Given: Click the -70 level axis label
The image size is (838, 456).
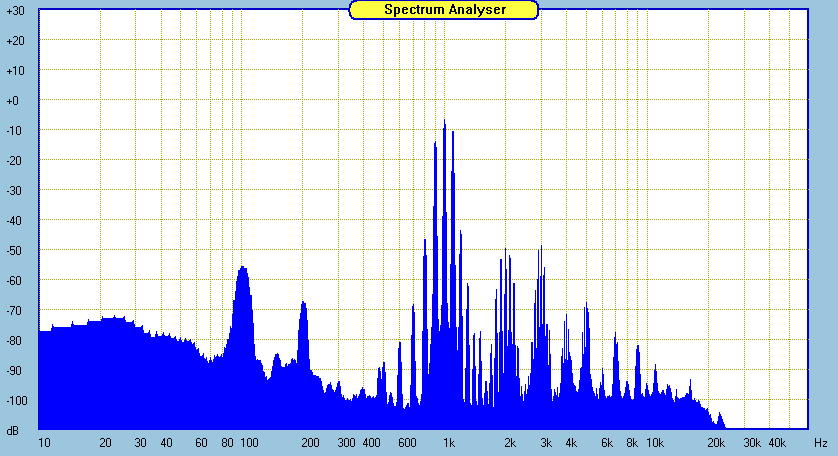Looking at the screenshot, I should (x=15, y=311).
